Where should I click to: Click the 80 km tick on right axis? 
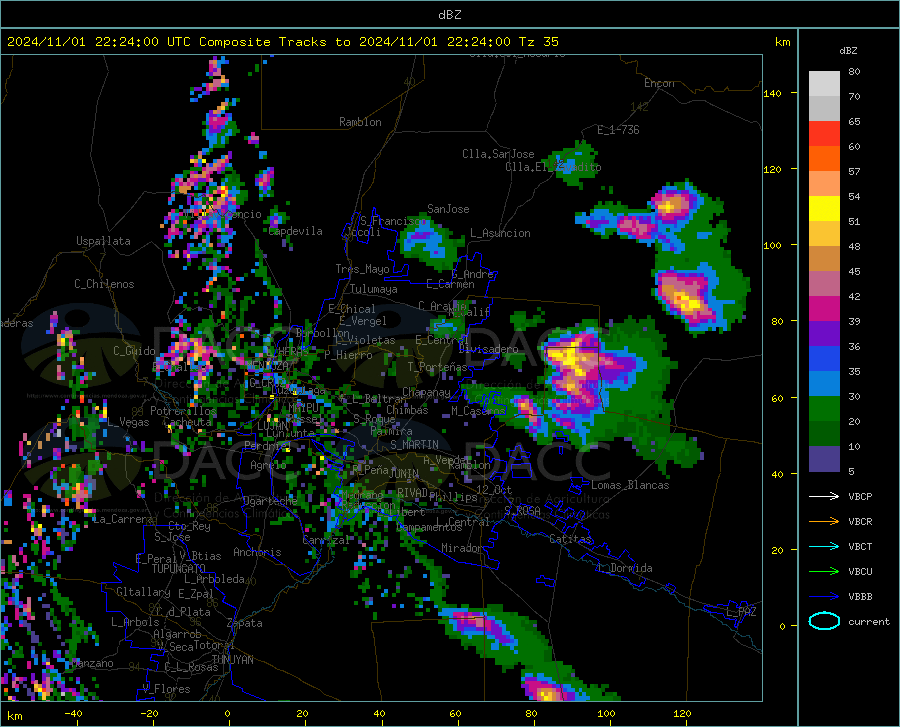point(777,321)
